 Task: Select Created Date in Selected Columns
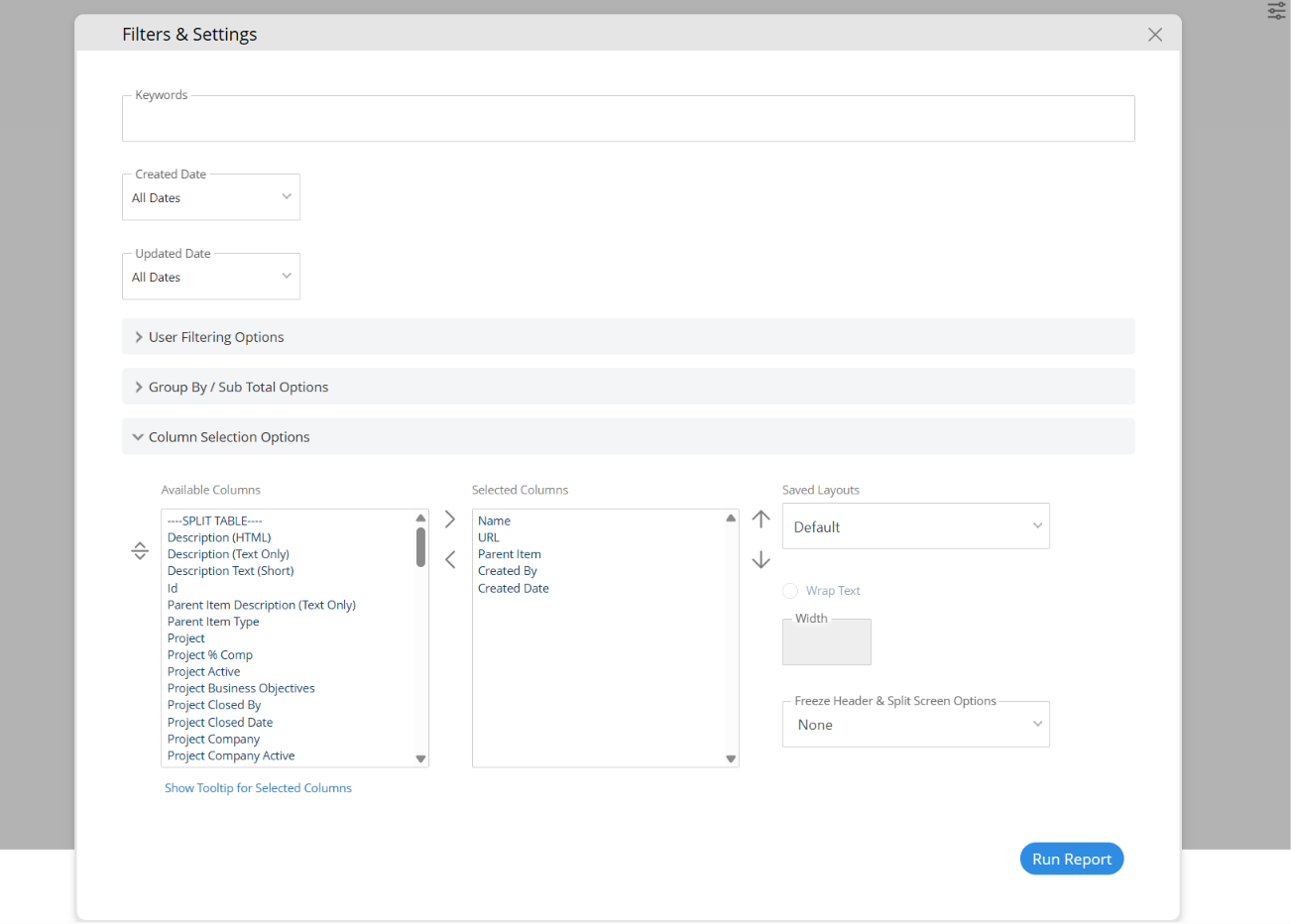514,588
